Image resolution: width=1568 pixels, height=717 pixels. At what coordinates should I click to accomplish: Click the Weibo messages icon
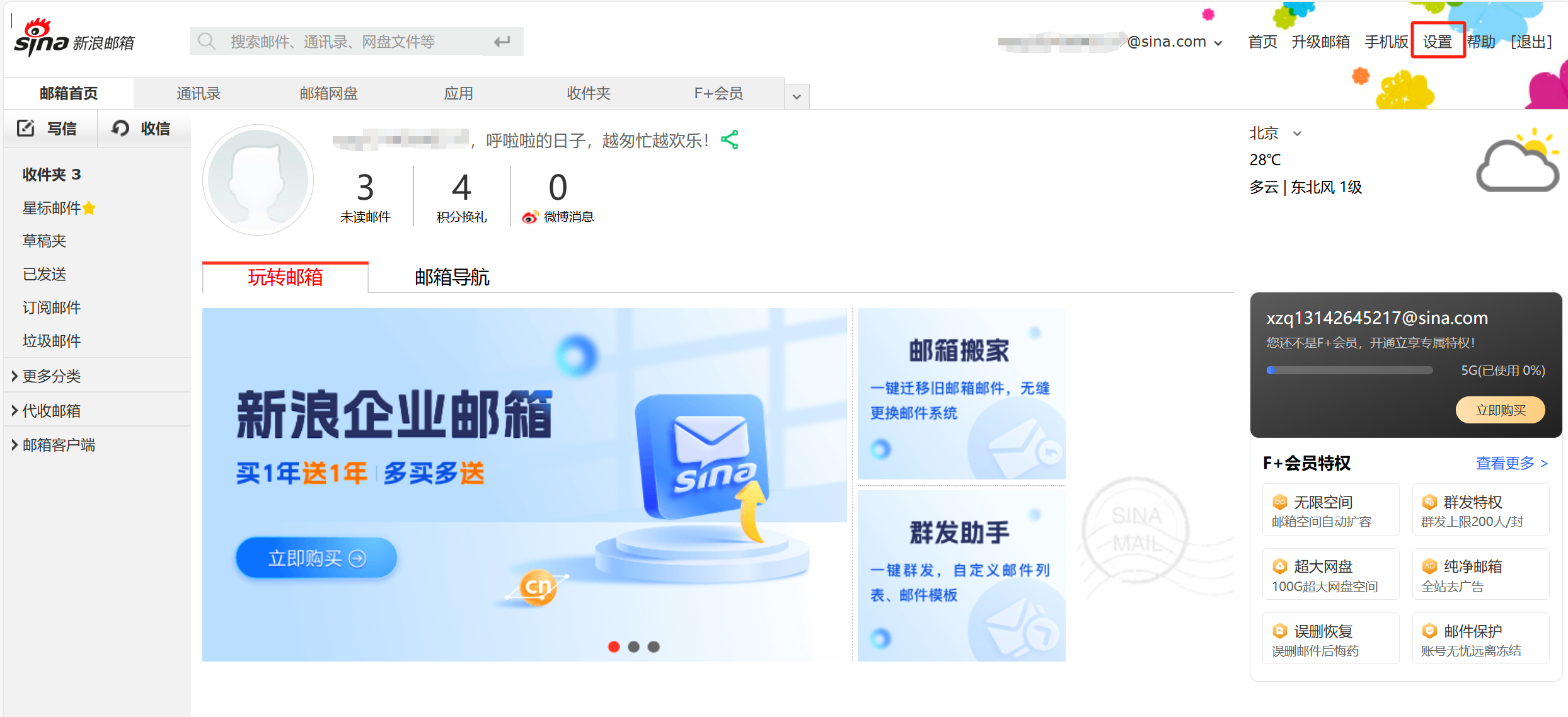[529, 217]
